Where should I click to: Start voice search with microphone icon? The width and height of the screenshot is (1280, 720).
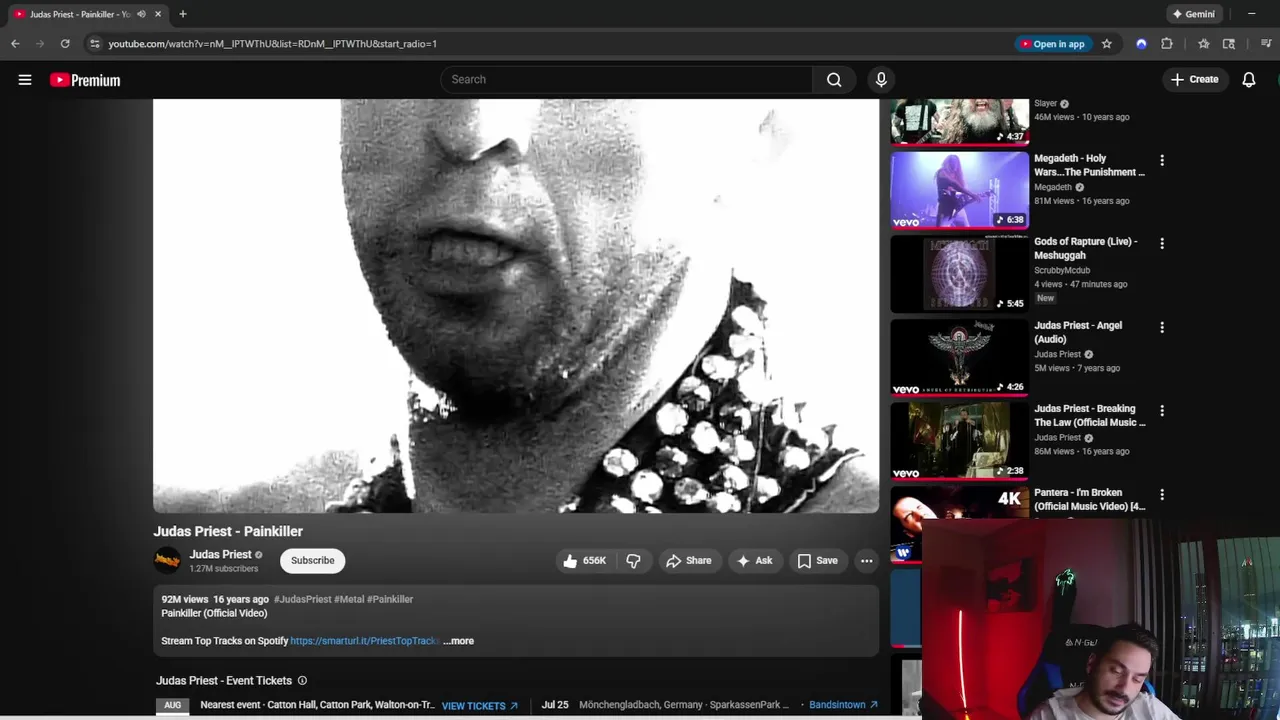pyautogui.click(x=881, y=80)
